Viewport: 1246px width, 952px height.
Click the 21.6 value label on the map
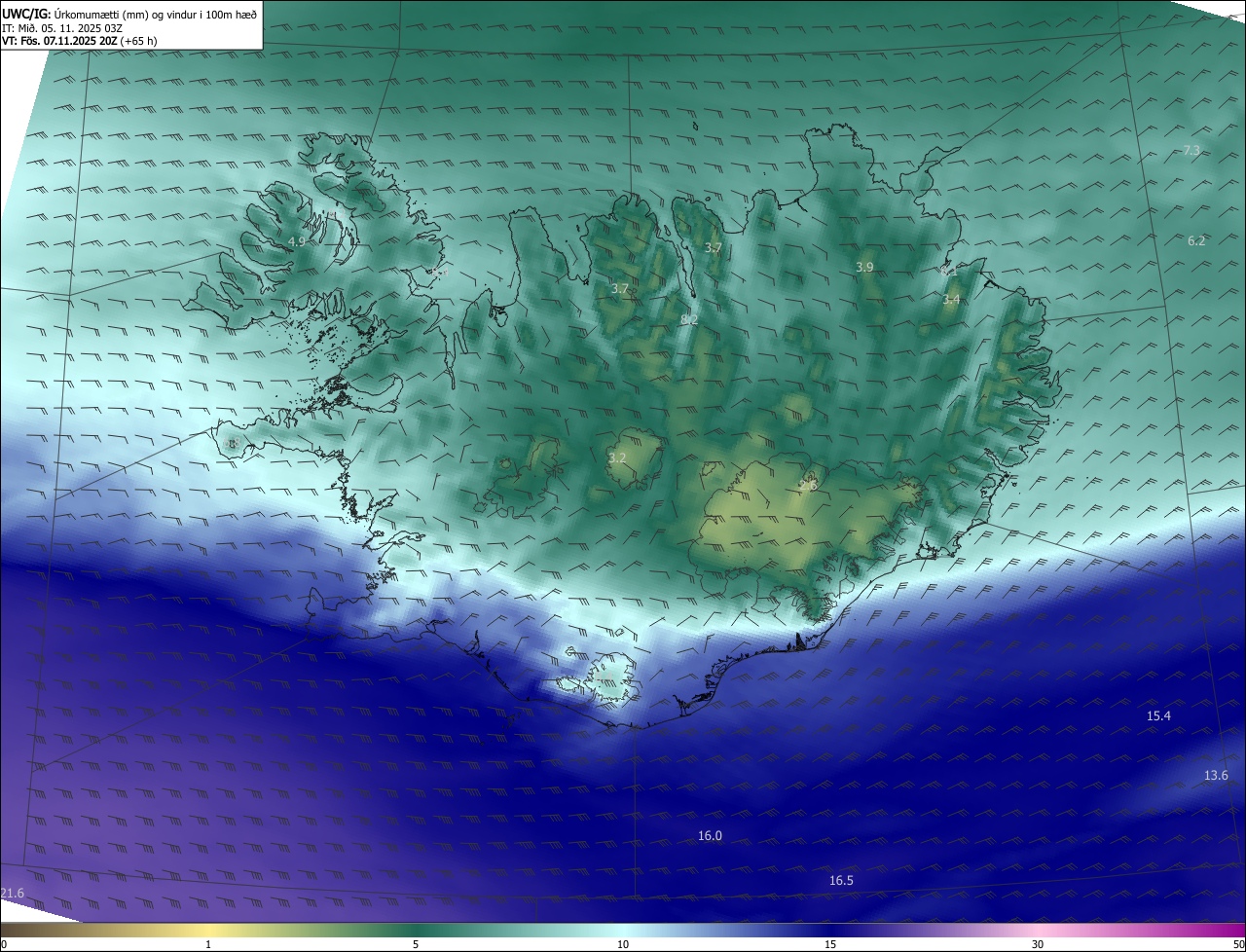(x=12, y=893)
